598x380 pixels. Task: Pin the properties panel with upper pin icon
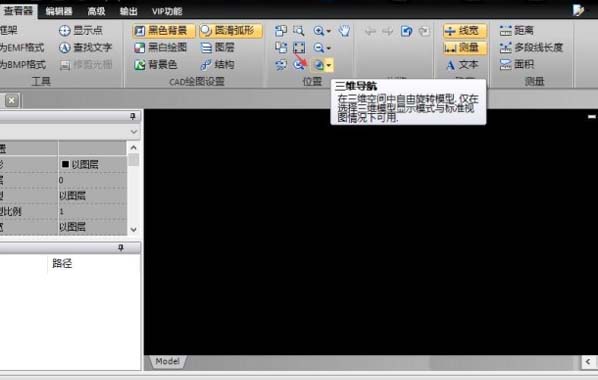[x=133, y=116]
